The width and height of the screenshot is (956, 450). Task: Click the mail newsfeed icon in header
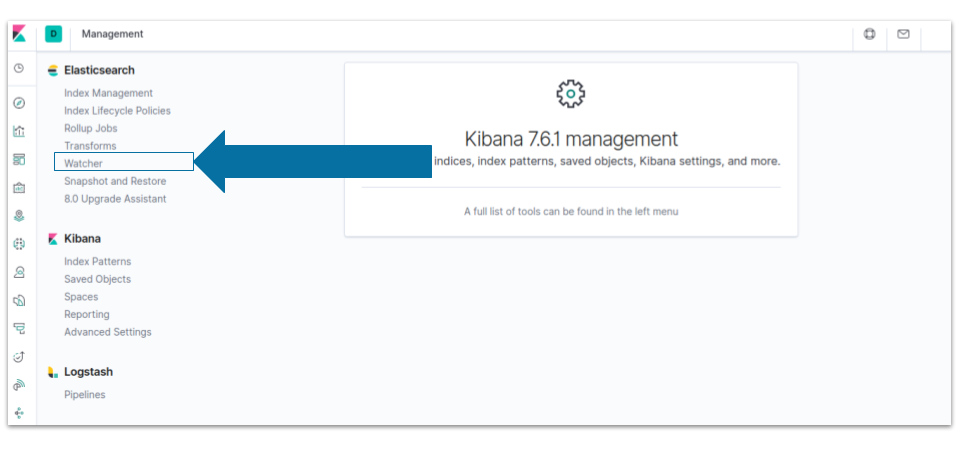pos(904,34)
